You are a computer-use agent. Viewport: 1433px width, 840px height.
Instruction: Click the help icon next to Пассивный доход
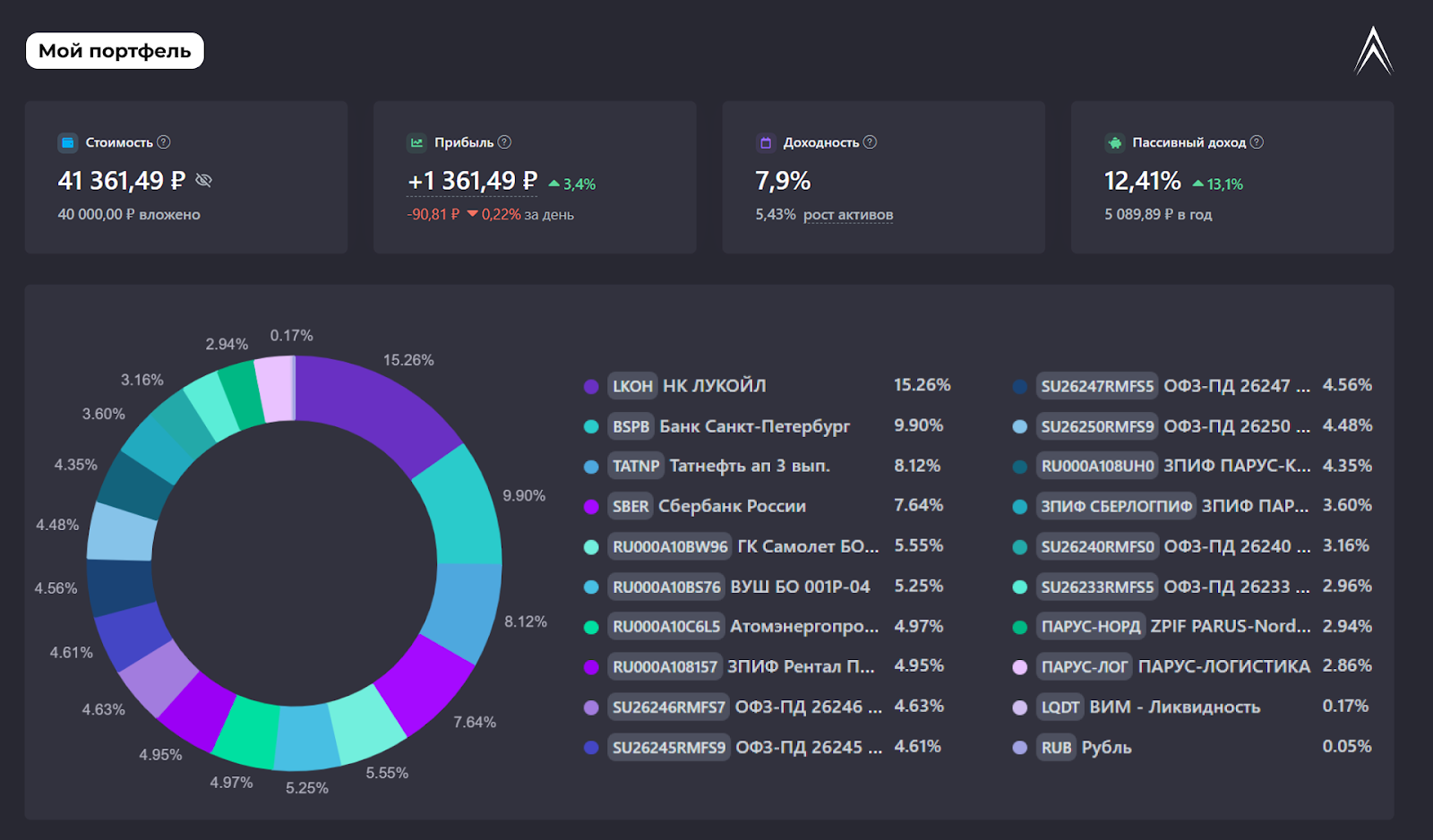[x=1257, y=142]
